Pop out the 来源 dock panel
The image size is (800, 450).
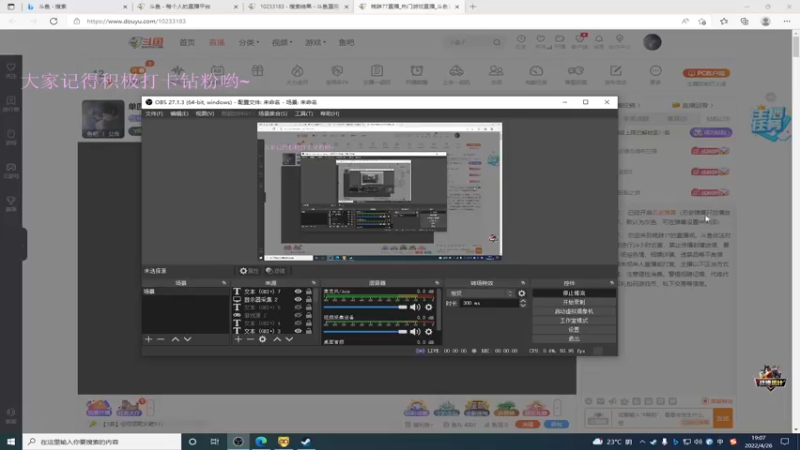point(313,283)
